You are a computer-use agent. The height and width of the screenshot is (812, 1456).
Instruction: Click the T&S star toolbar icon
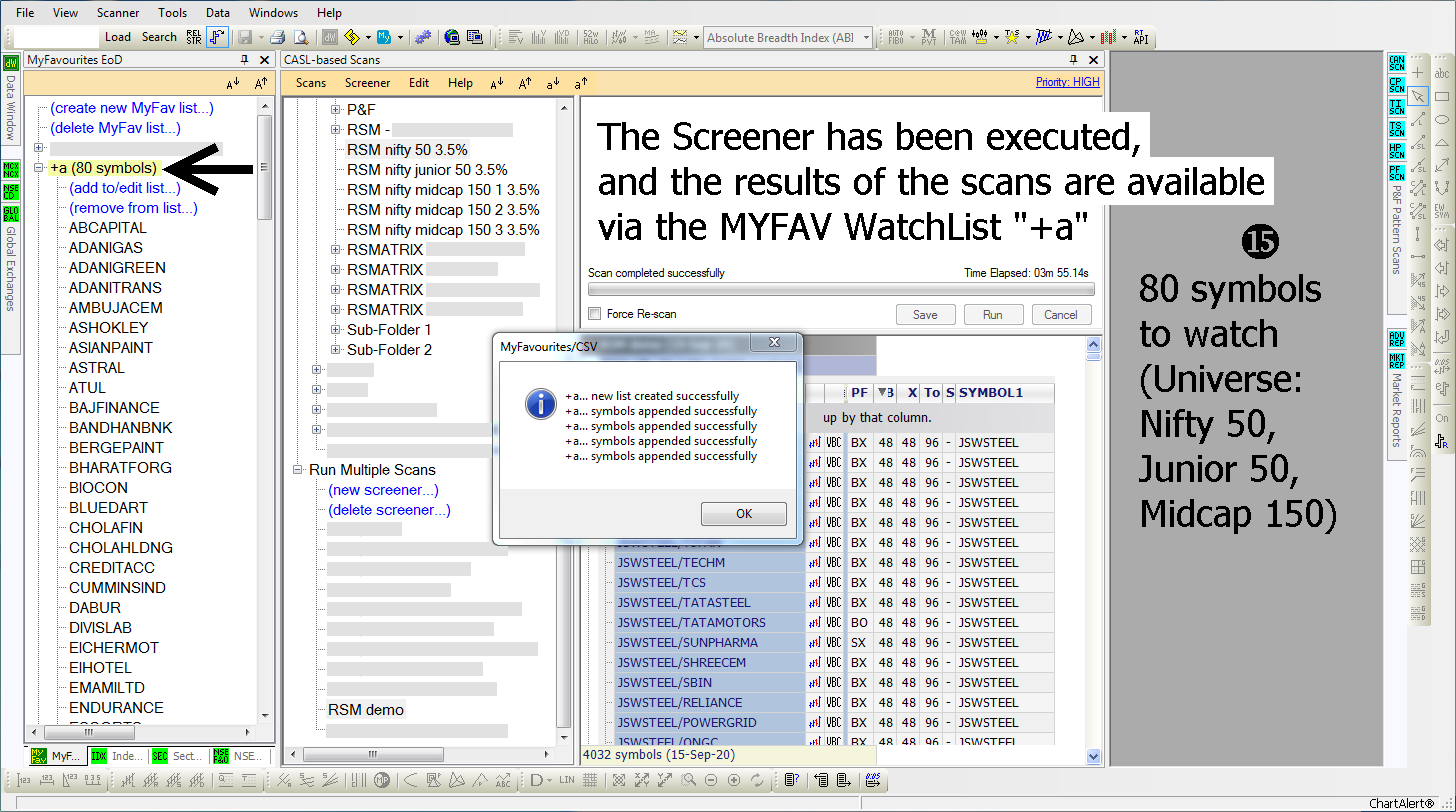tap(1012, 37)
